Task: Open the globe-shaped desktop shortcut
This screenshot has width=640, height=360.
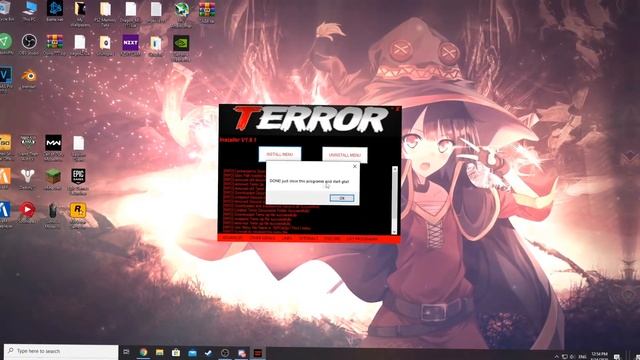Action: click(x=181, y=13)
